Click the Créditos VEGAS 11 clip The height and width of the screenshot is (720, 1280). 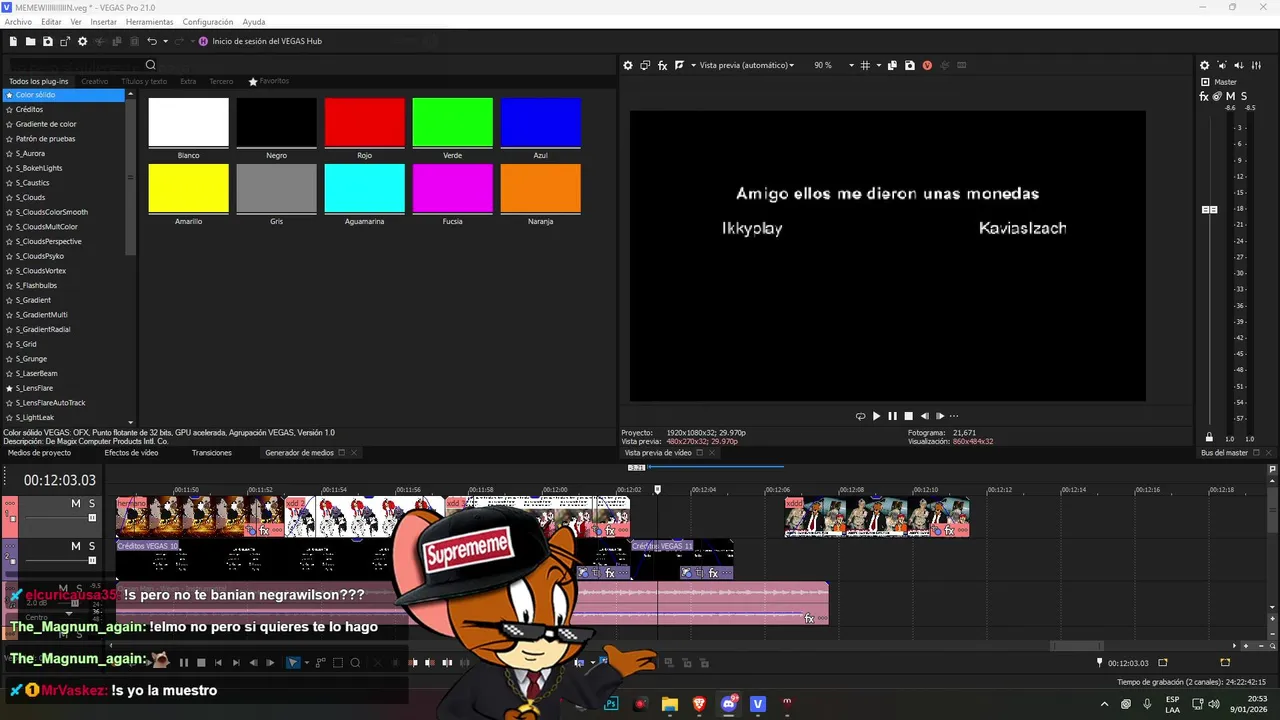pos(682,558)
